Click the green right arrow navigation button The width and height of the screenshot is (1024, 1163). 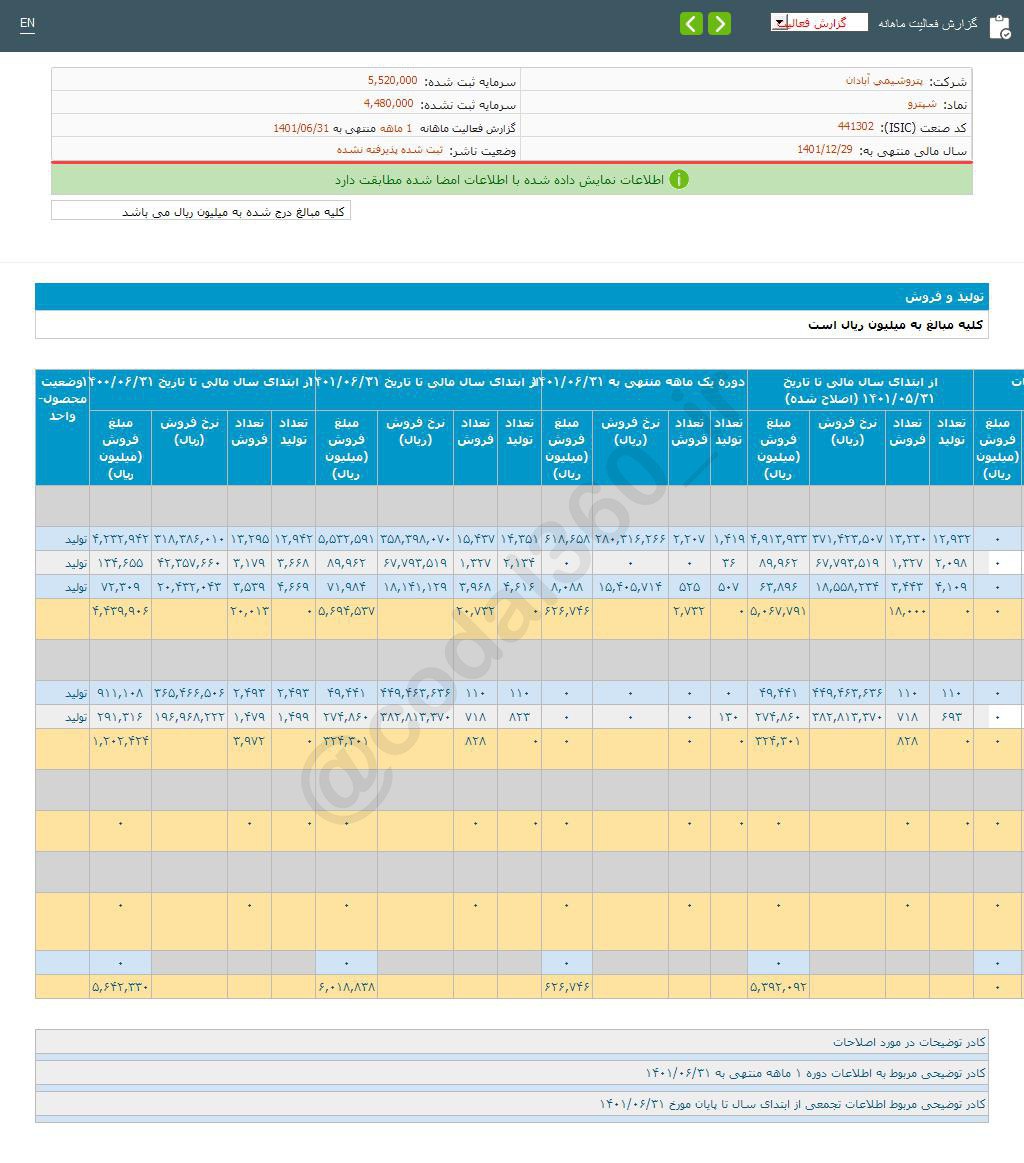click(x=718, y=23)
